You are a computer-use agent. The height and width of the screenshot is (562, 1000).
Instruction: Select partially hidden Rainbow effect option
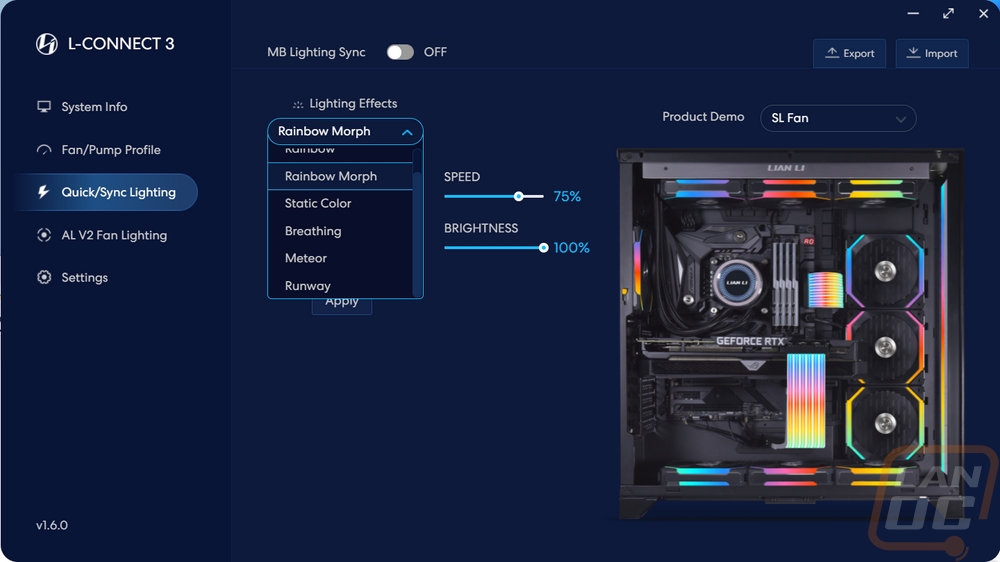tap(341, 152)
